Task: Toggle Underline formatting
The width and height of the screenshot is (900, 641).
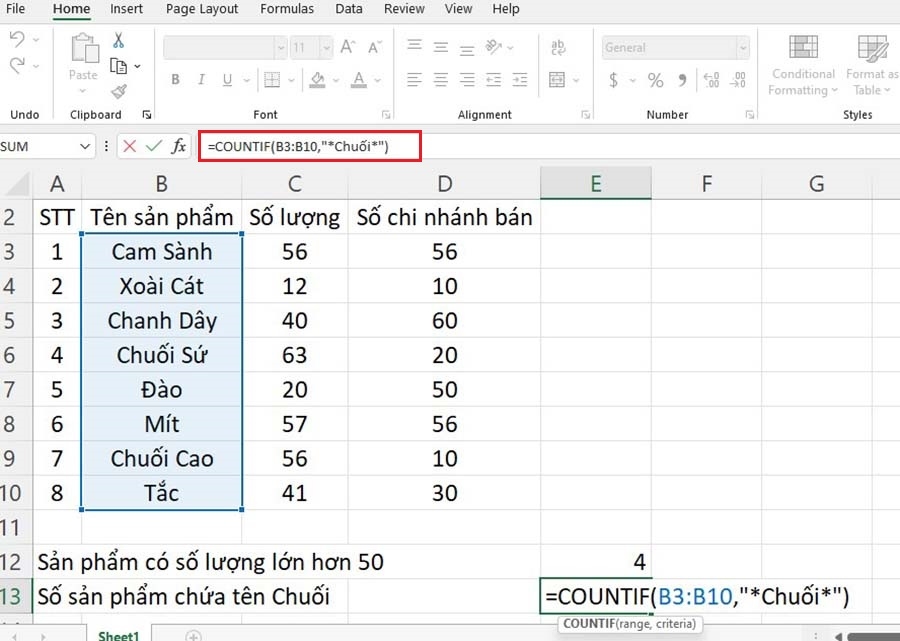Action: point(227,80)
